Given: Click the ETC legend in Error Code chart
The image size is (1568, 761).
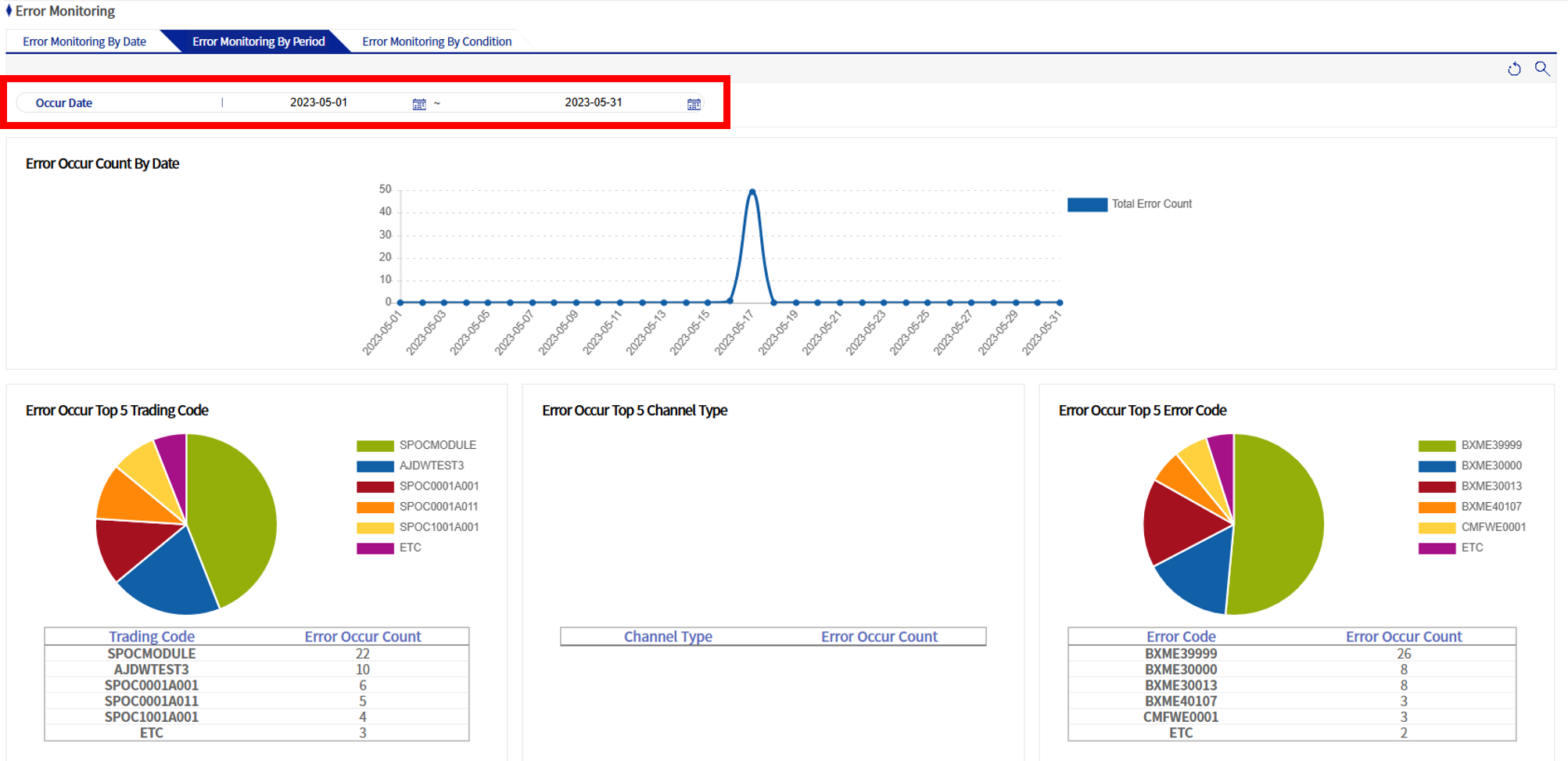Looking at the screenshot, I should click(x=1471, y=547).
